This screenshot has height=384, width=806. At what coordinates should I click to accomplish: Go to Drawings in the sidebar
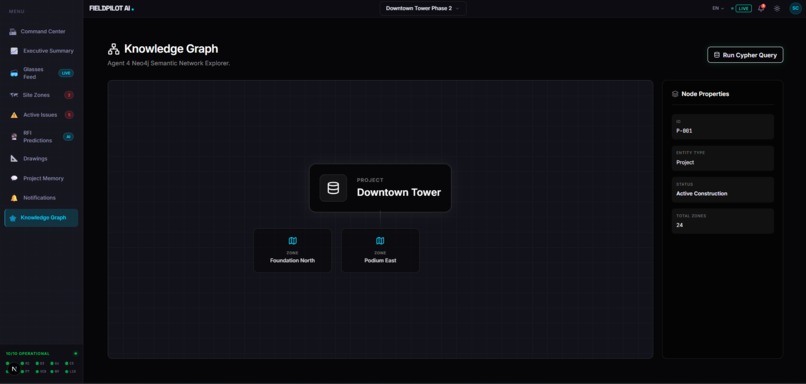tap(41, 159)
